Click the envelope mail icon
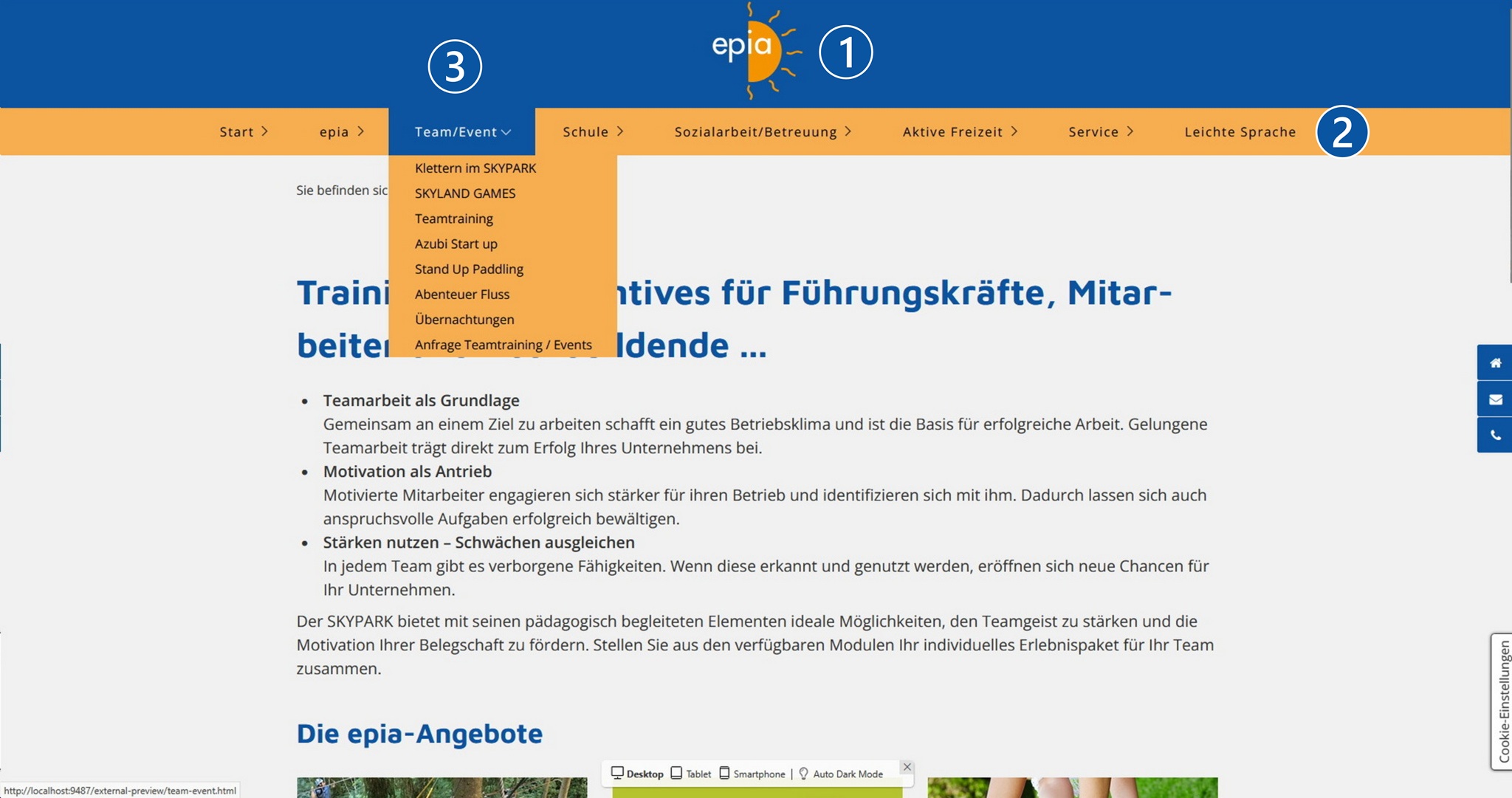The height and width of the screenshot is (798, 1512). (1495, 399)
